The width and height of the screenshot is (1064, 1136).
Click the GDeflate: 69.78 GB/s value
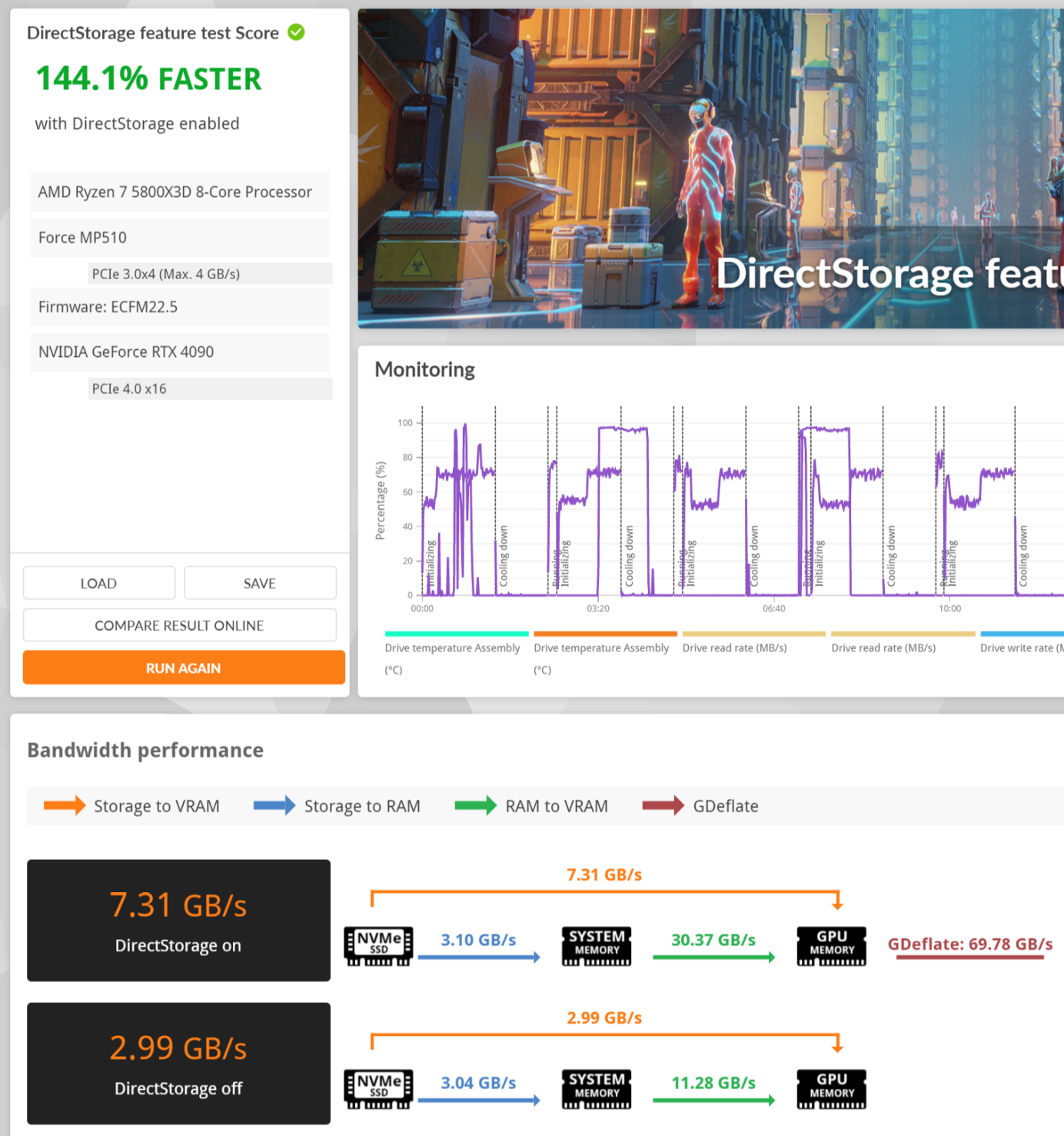(x=970, y=944)
